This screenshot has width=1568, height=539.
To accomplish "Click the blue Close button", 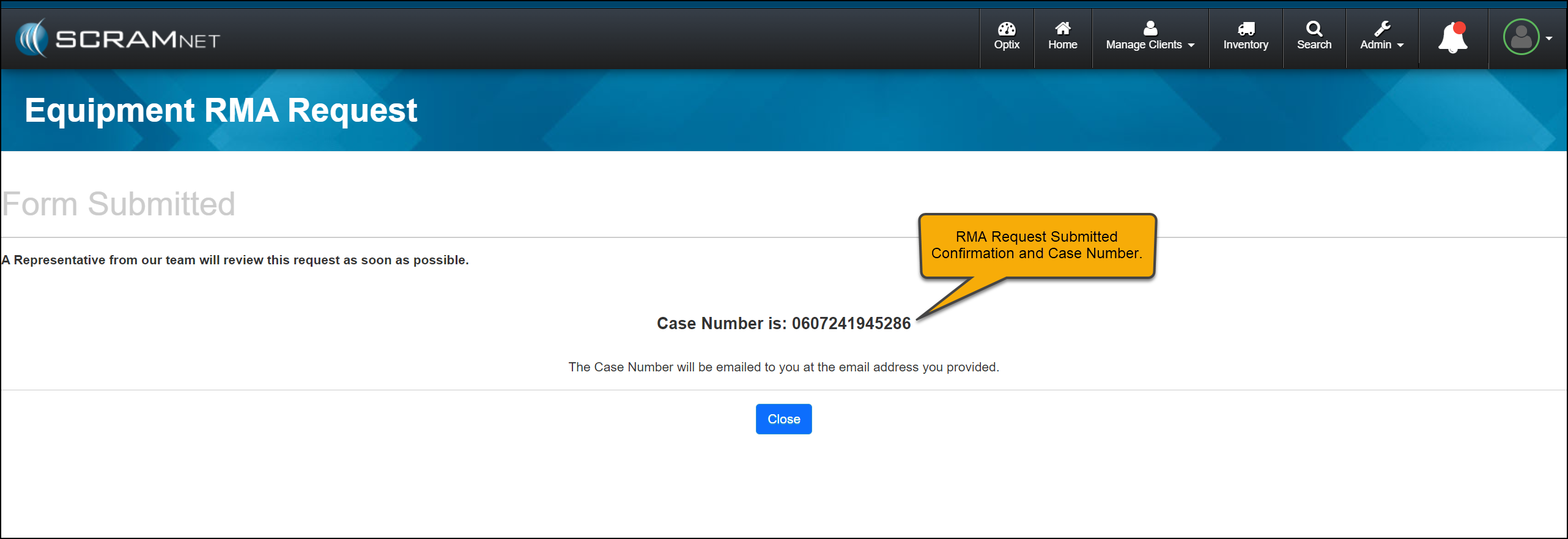I will [x=783, y=419].
